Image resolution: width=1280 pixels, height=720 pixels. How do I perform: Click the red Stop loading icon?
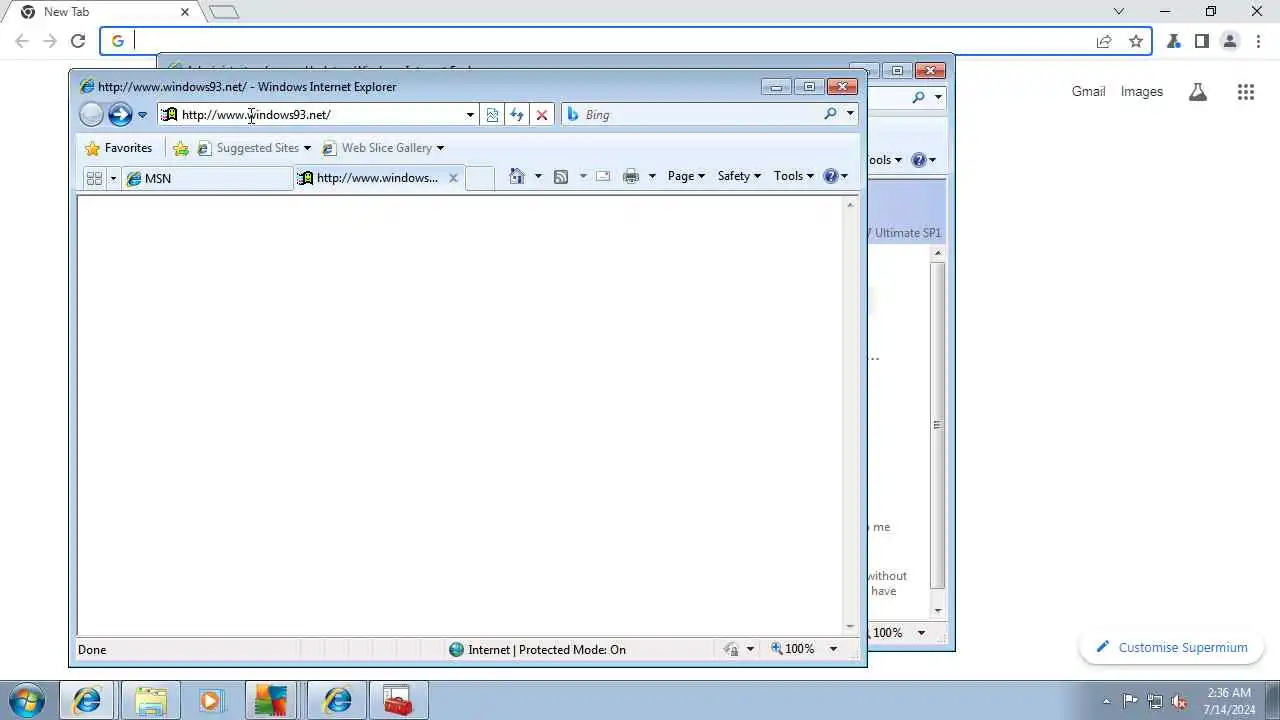pyautogui.click(x=541, y=115)
